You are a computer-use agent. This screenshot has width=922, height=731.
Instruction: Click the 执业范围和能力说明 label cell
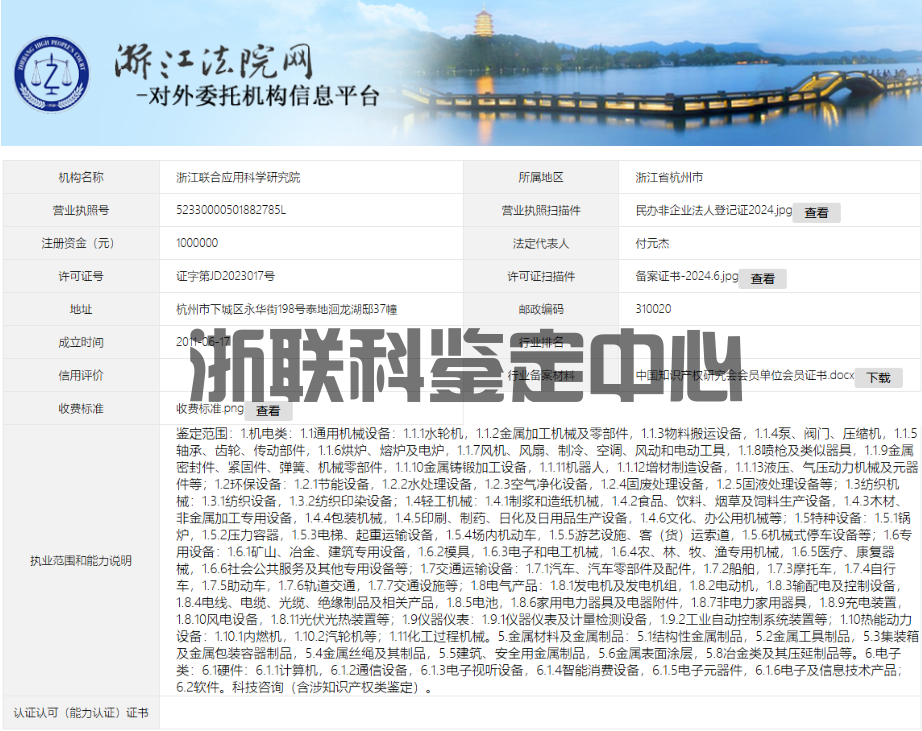pos(81,560)
